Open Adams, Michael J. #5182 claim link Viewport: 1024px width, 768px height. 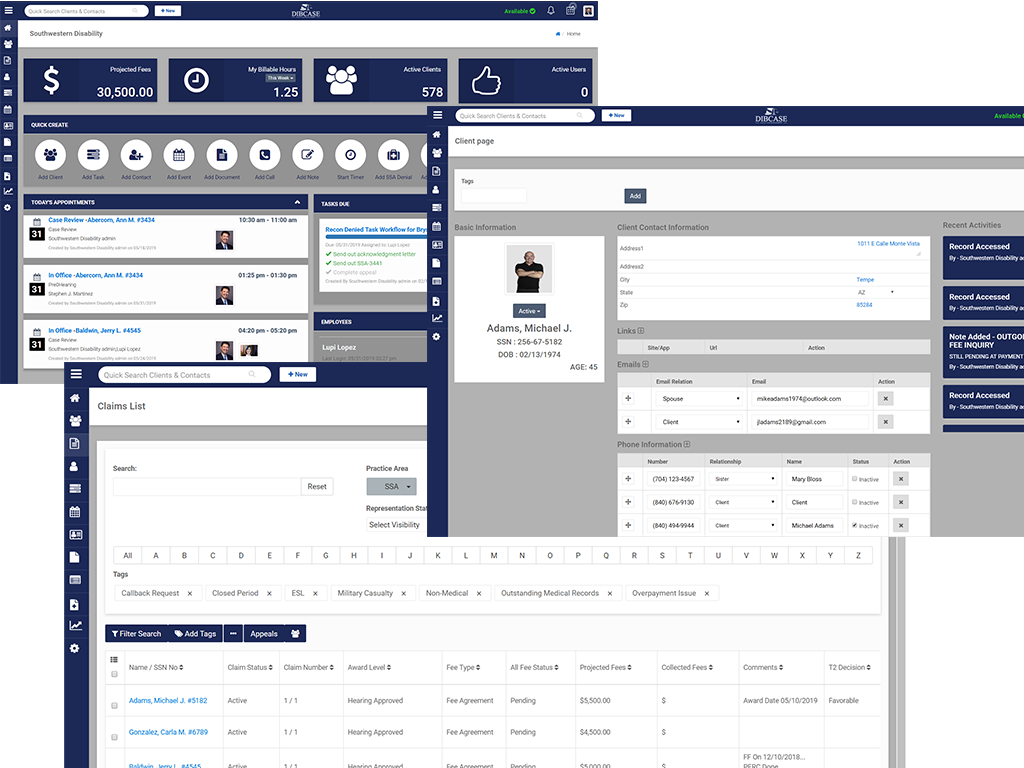coord(168,700)
